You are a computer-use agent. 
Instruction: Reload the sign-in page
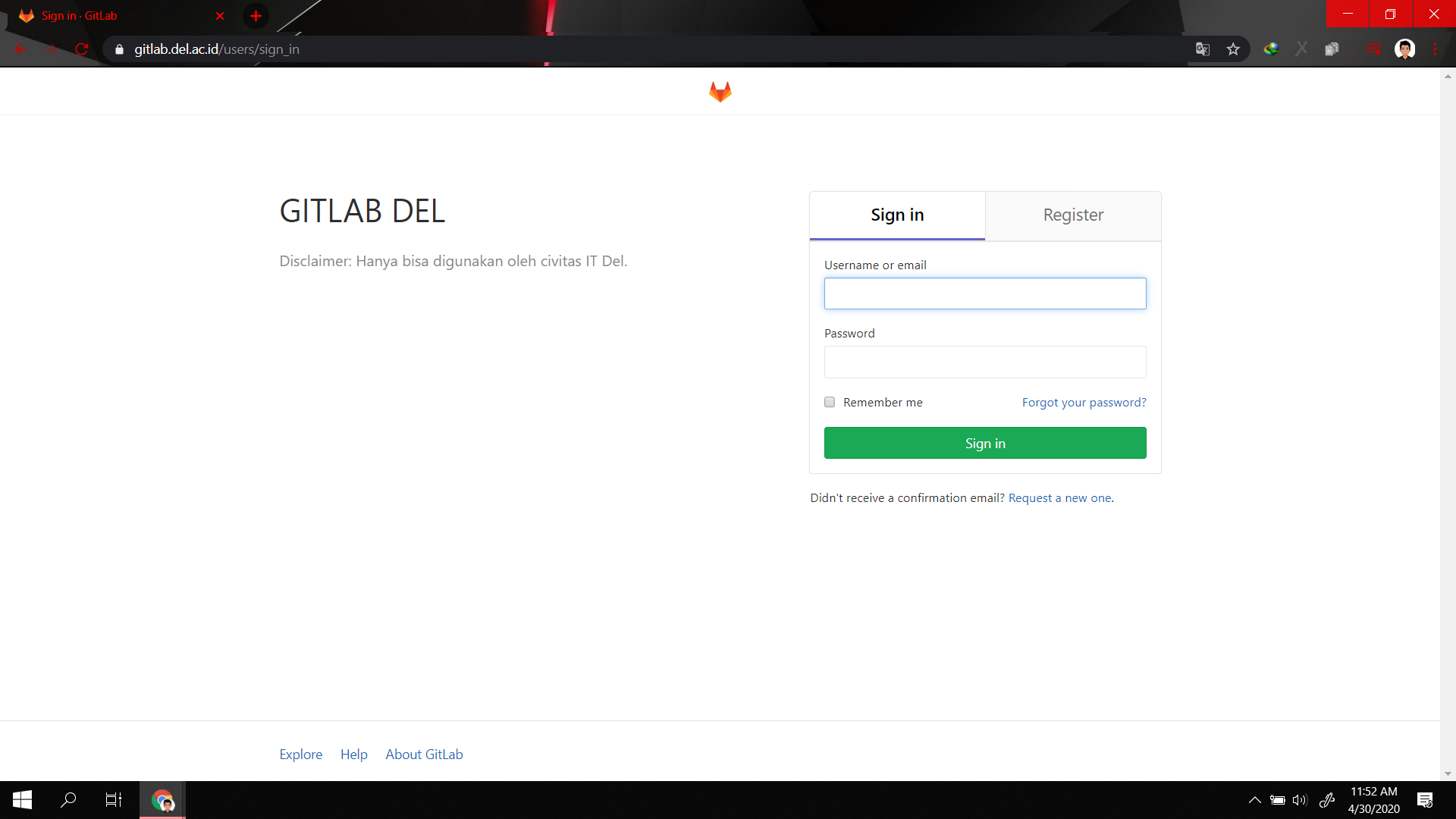click(x=81, y=49)
